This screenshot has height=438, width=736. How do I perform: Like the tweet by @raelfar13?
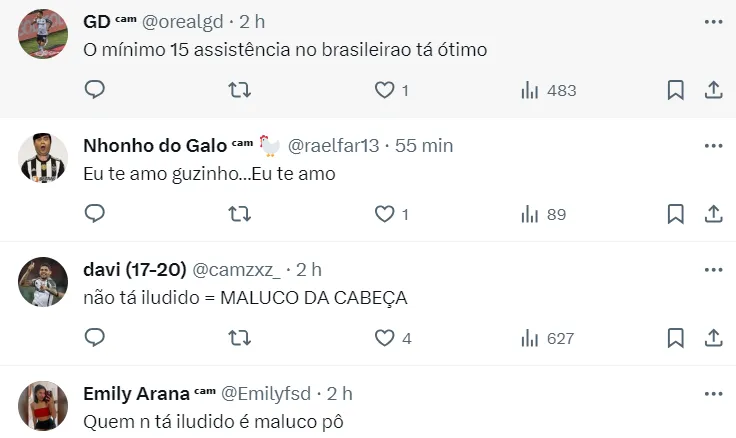tap(391, 214)
